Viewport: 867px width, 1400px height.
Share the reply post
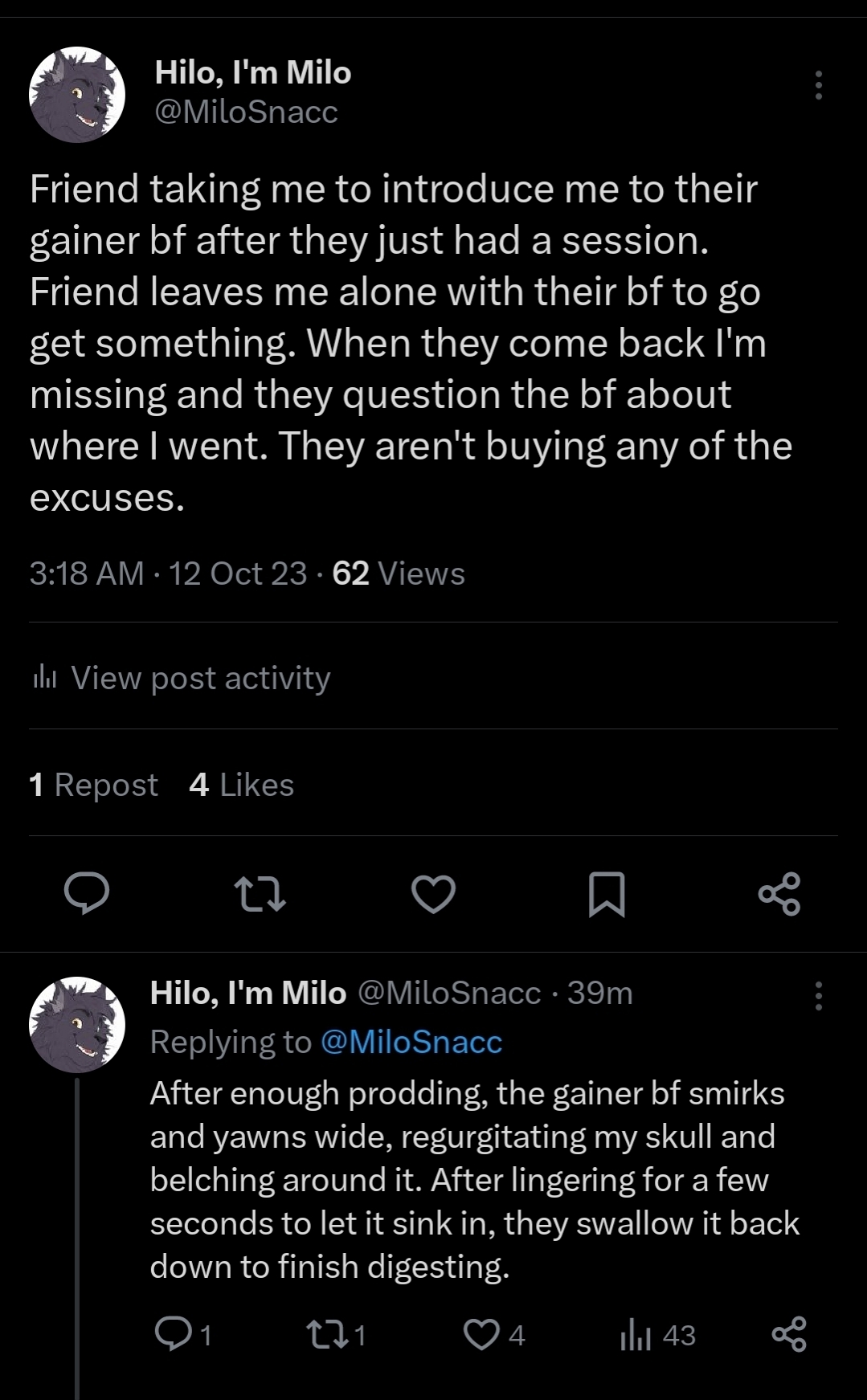pos(788,1335)
